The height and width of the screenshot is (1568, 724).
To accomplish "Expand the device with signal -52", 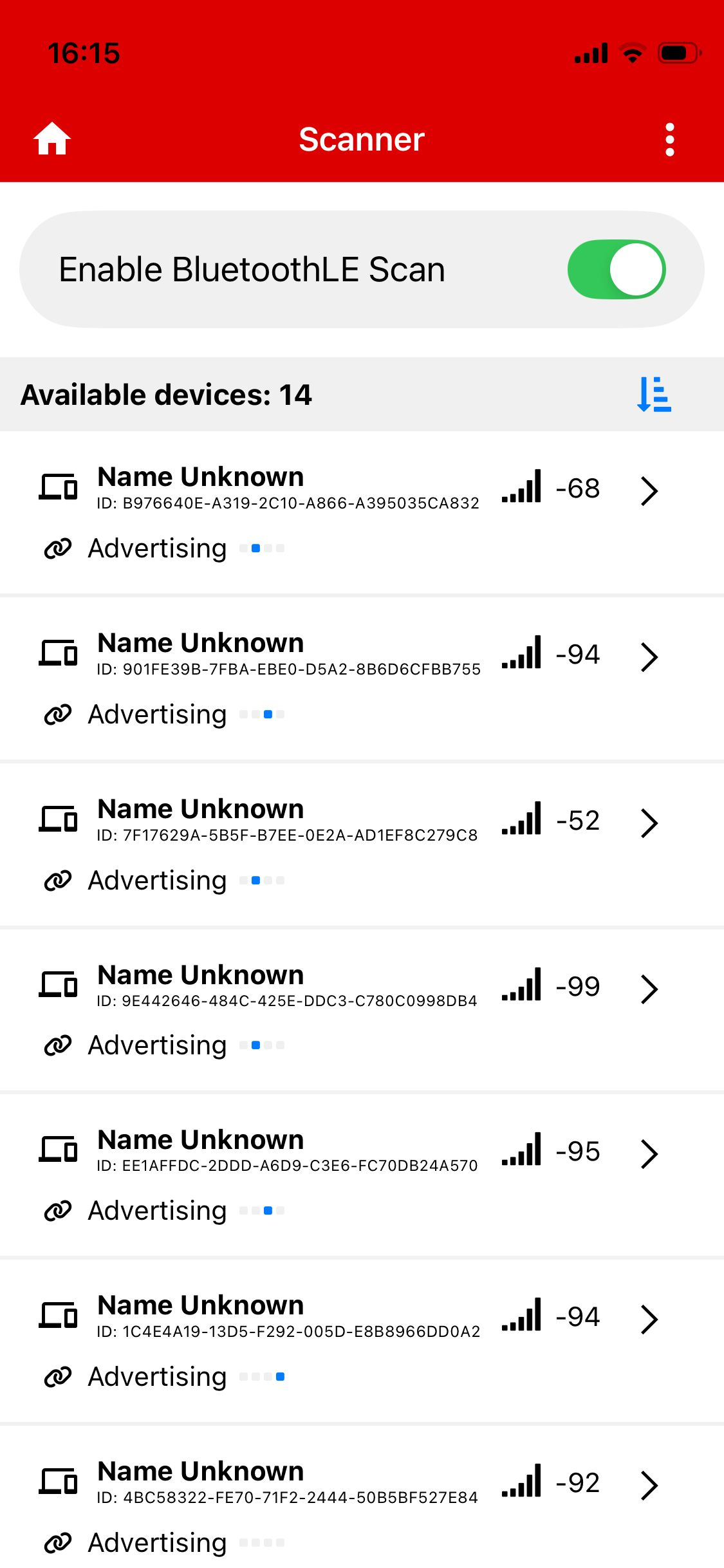I will (649, 823).
